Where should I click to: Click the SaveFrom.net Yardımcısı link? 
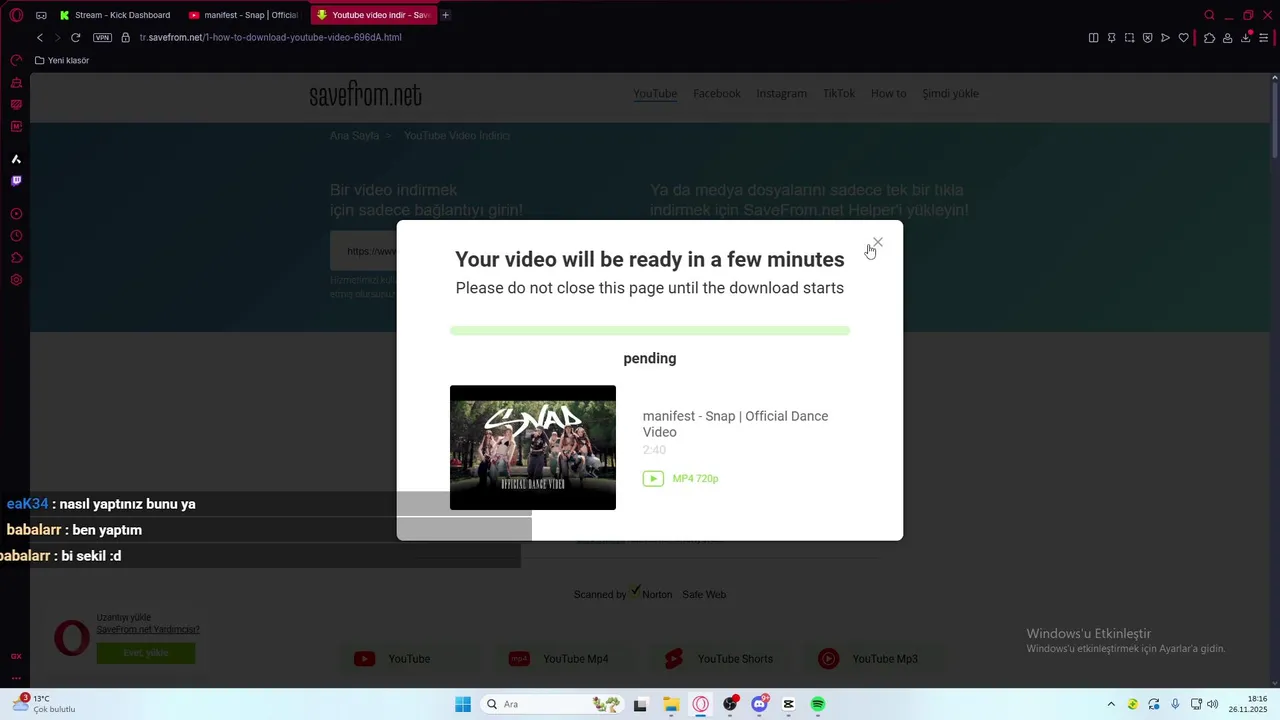tap(148, 629)
